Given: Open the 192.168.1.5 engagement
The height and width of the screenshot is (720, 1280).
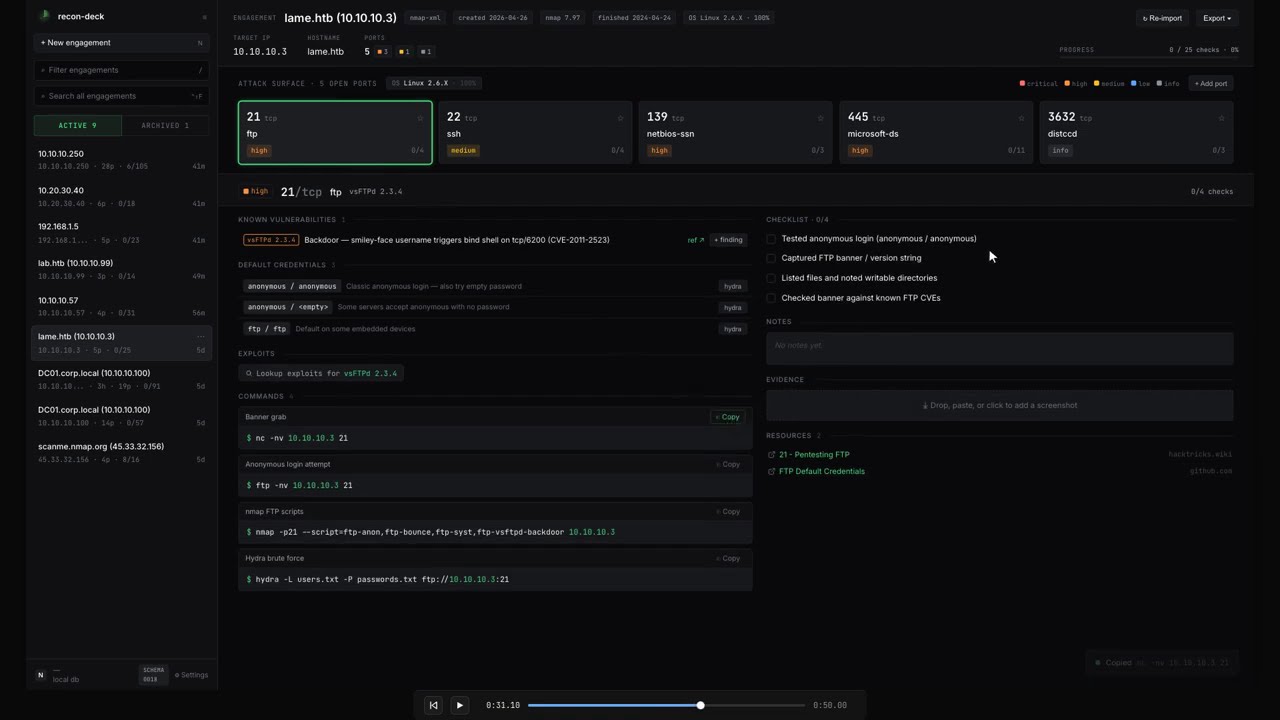Looking at the screenshot, I should click(x=121, y=233).
